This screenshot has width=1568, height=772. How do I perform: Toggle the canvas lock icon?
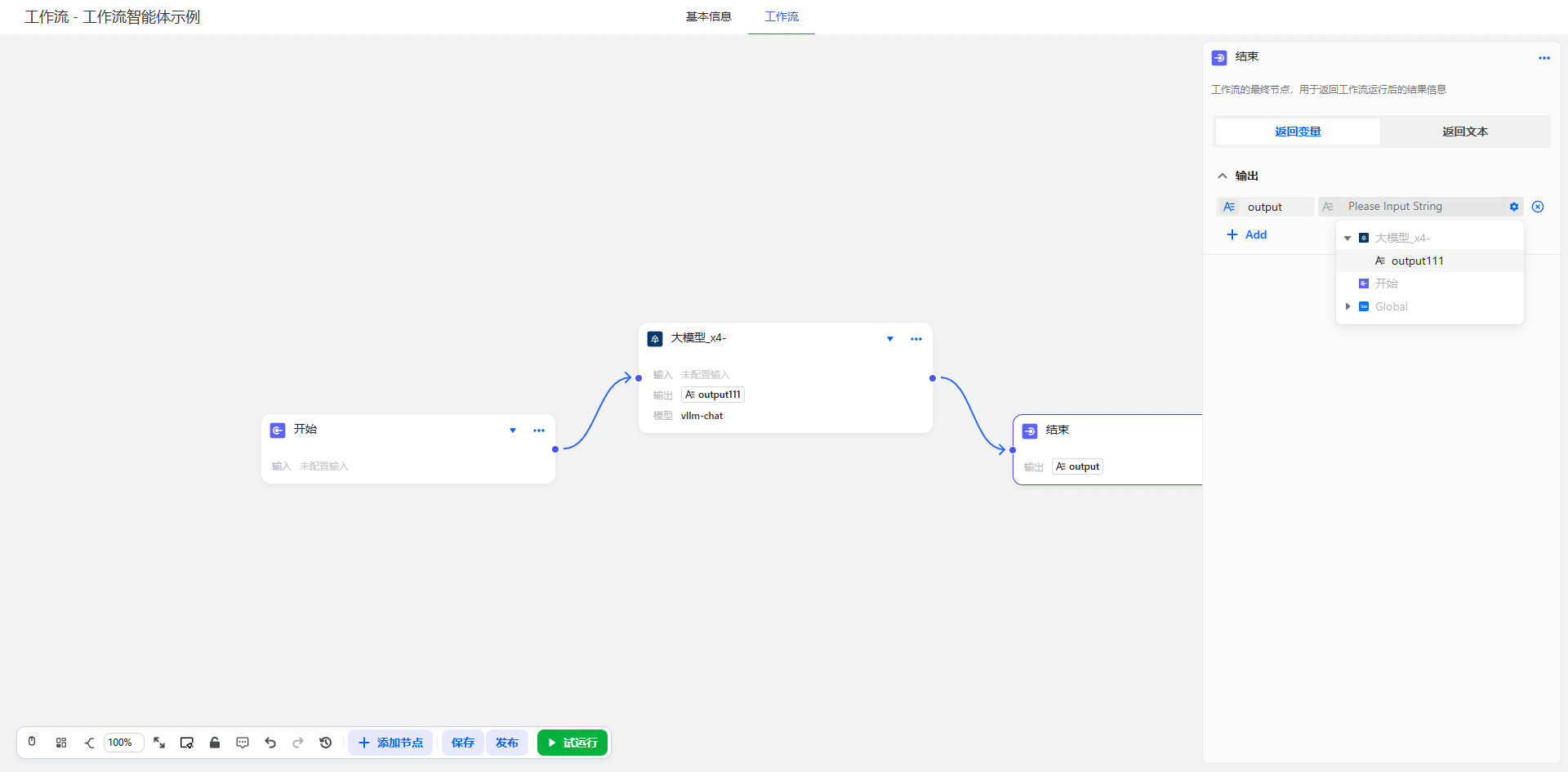pyautogui.click(x=215, y=743)
